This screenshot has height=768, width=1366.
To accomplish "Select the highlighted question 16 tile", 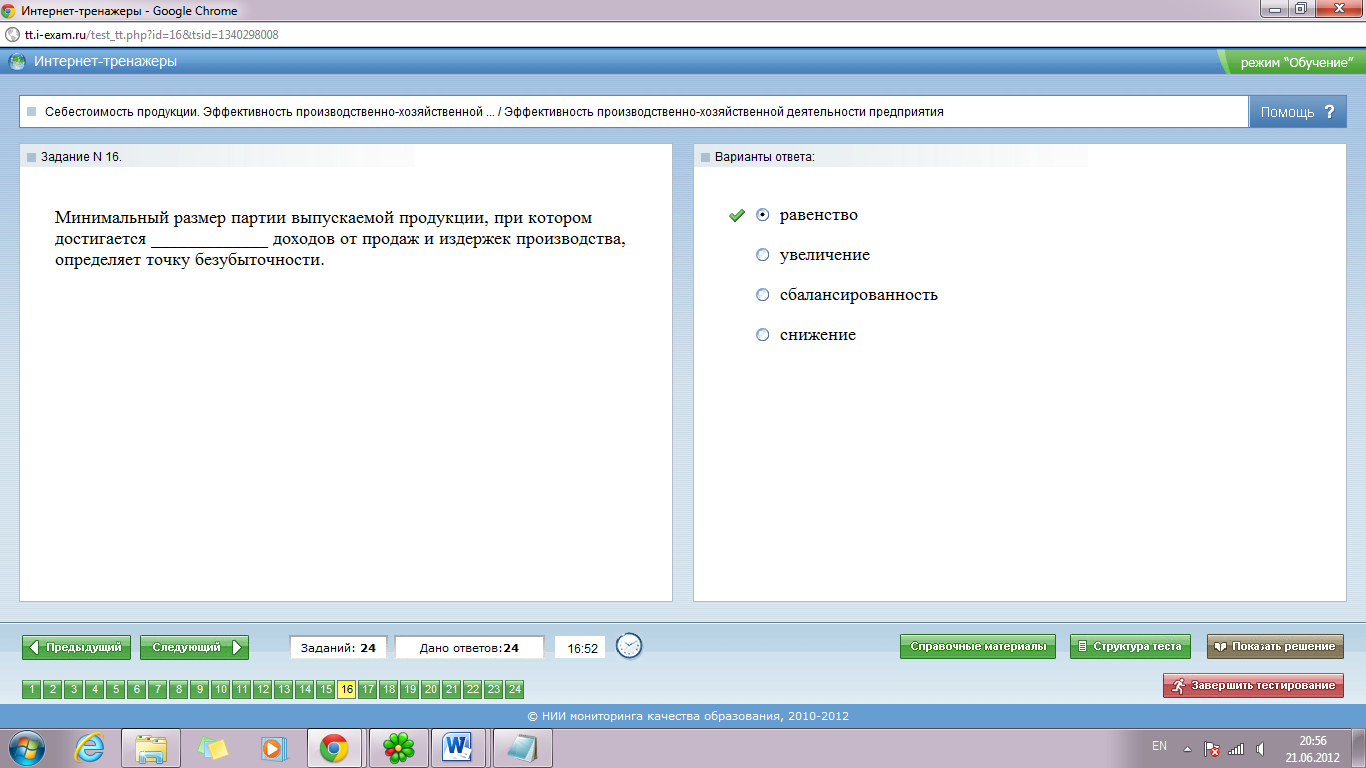I will coord(346,689).
